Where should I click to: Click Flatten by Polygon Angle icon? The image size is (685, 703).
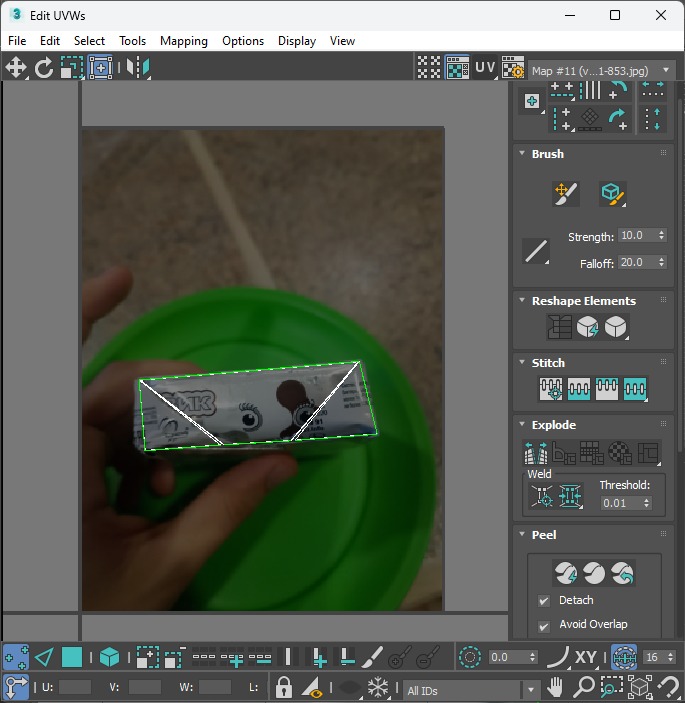coord(564,453)
